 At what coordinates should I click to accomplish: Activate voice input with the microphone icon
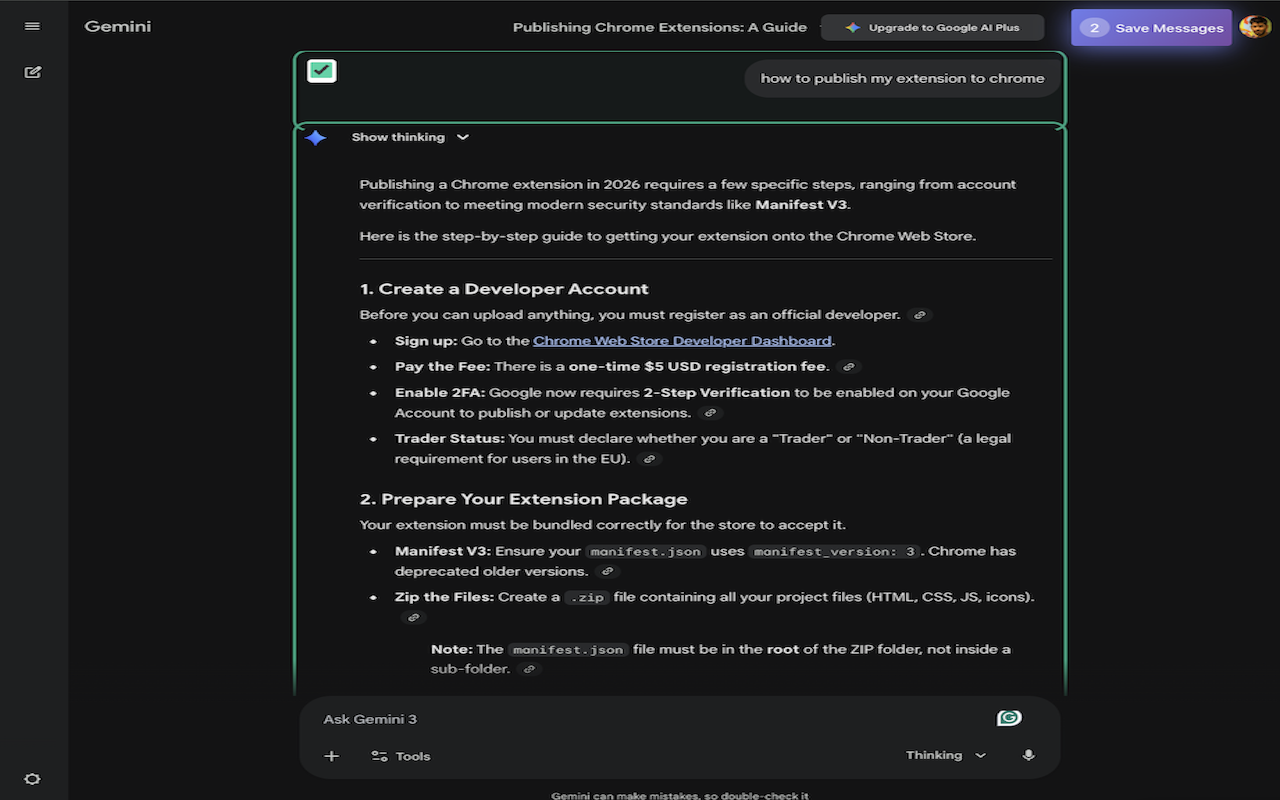[1028, 755]
